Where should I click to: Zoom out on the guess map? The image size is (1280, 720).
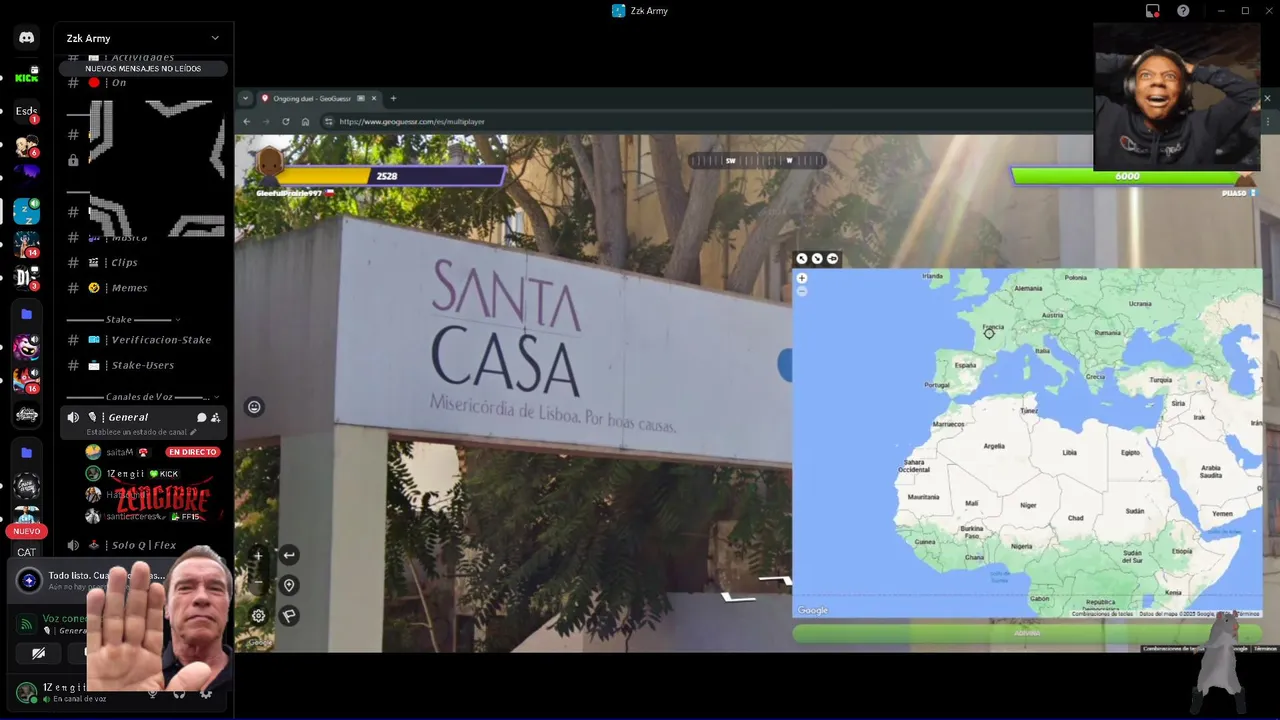[x=802, y=291]
